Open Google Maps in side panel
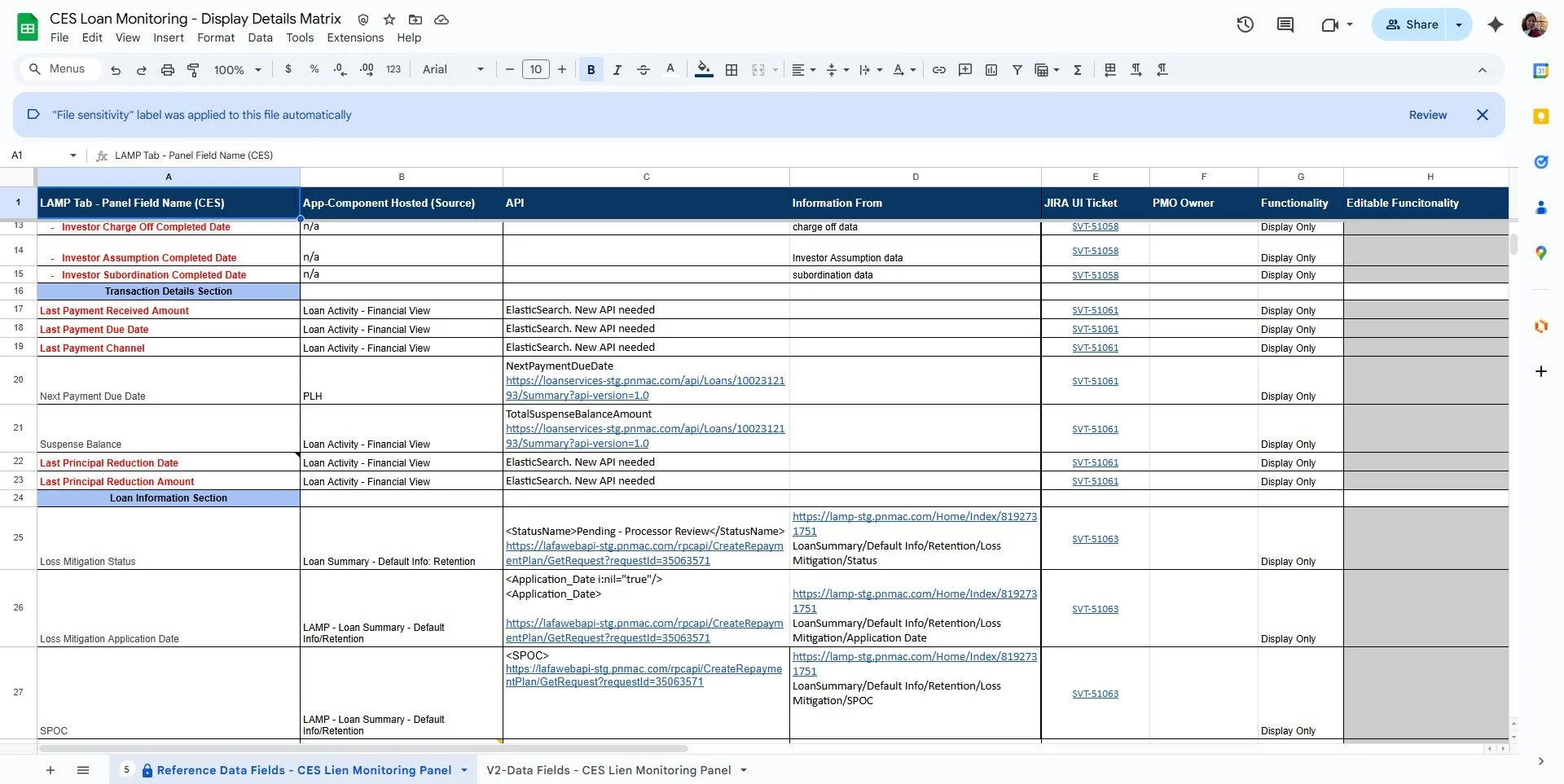 (x=1540, y=253)
